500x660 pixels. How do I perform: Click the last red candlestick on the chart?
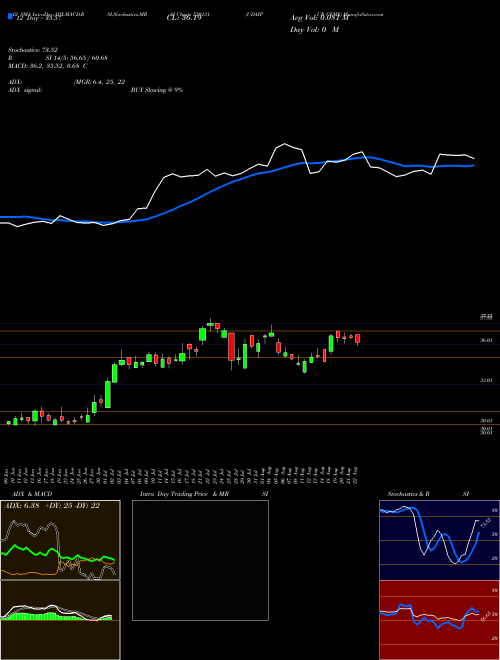[357, 339]
